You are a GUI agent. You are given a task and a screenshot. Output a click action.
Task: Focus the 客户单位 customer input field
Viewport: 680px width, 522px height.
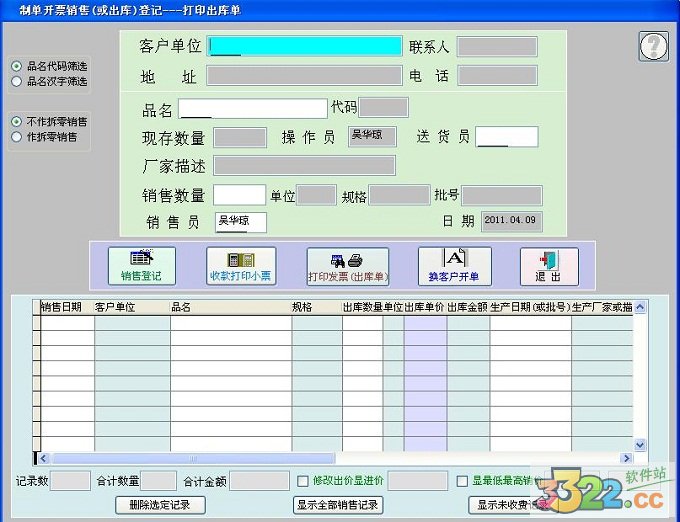304,46
